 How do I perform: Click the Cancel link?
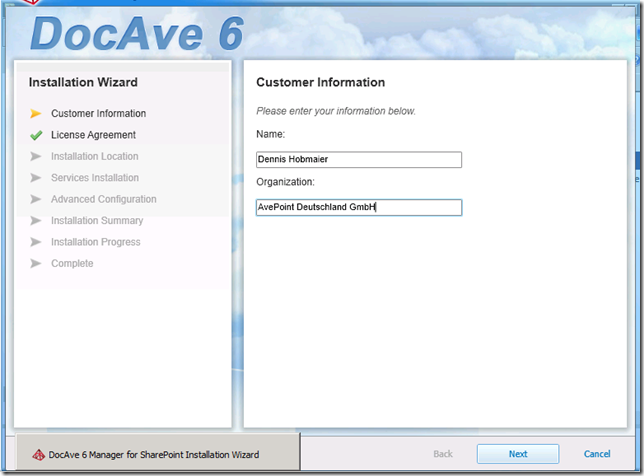click(x=597, y=454)
